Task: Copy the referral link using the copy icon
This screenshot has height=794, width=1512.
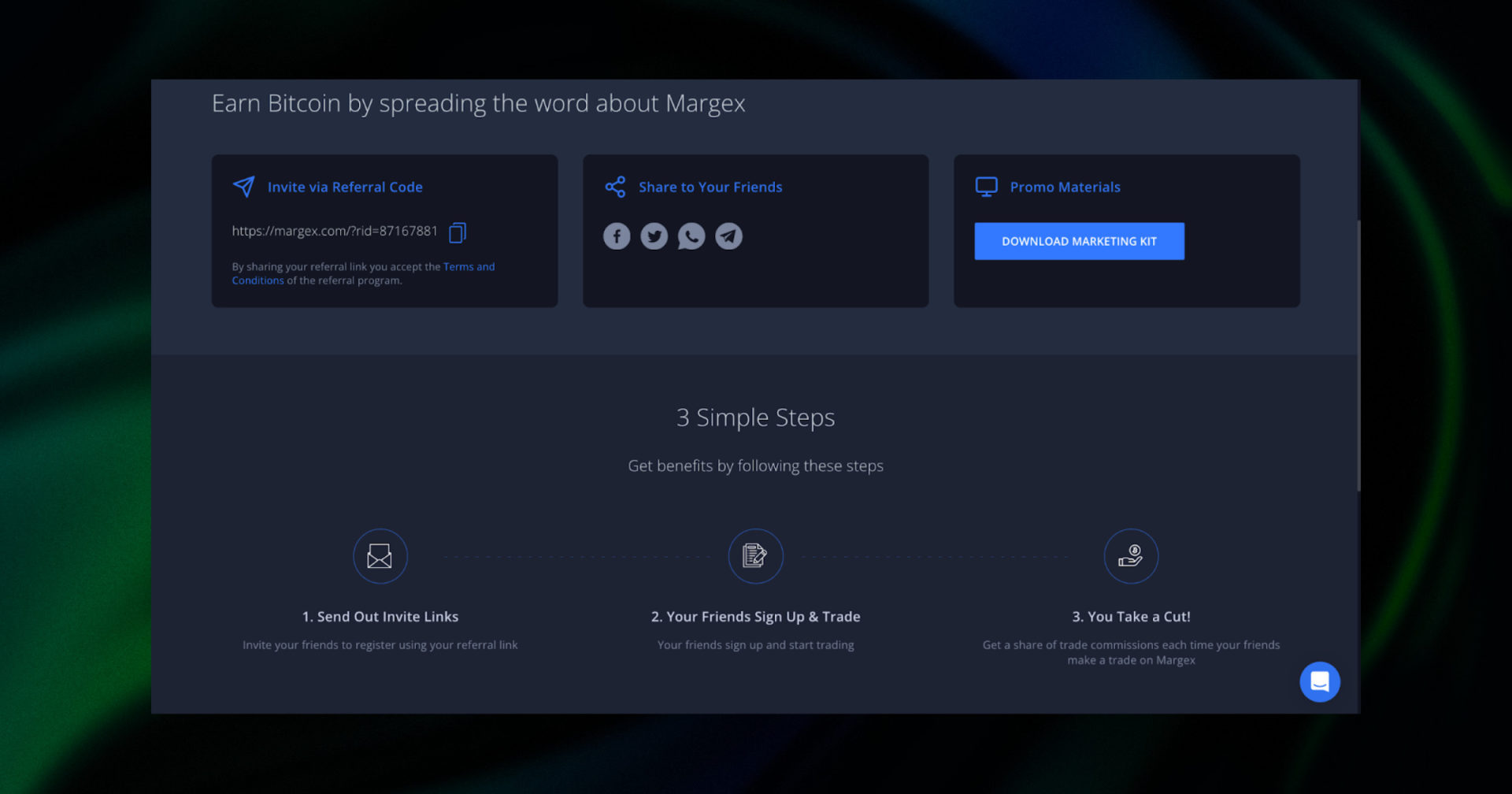Action: 457,232
